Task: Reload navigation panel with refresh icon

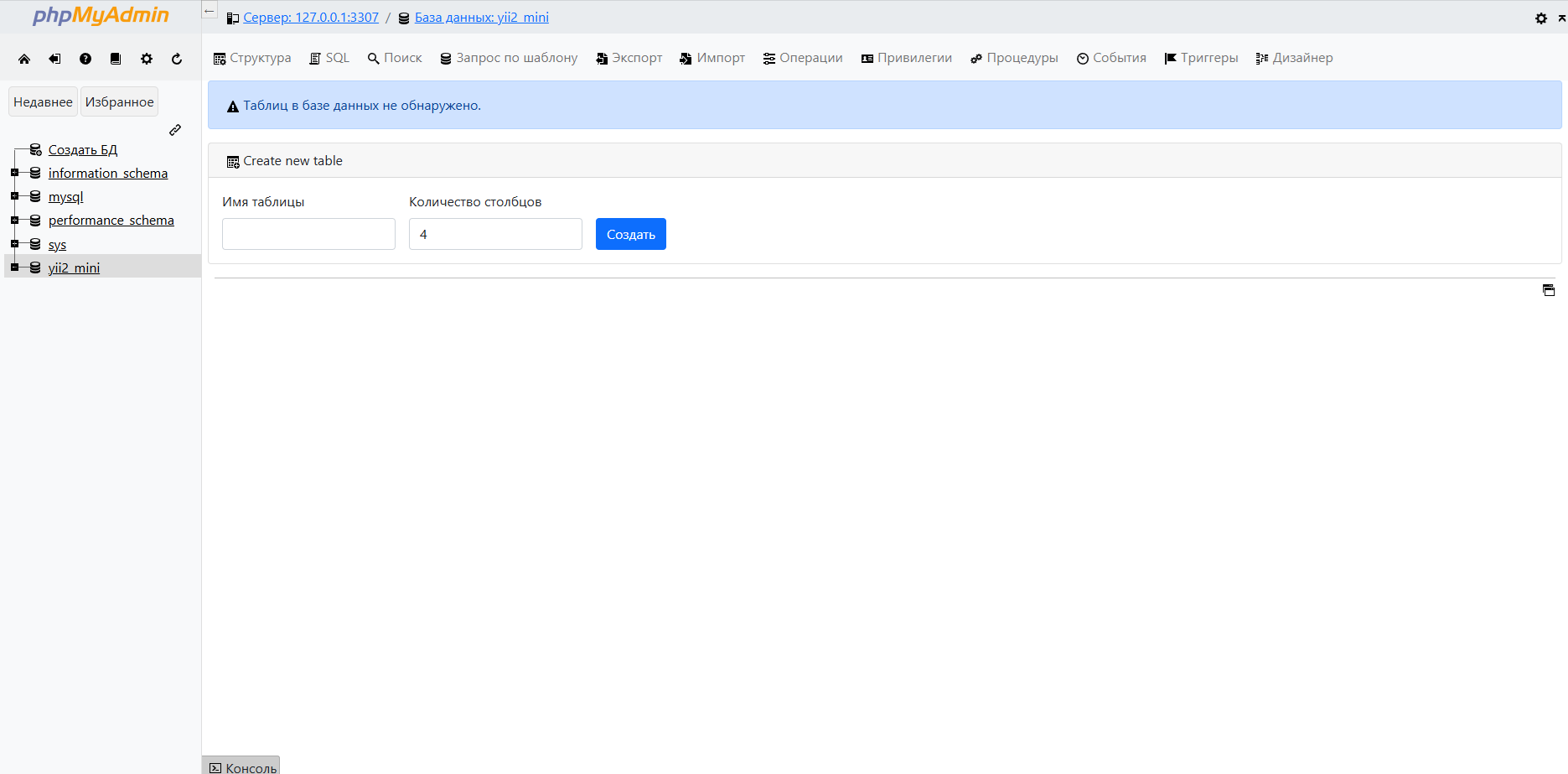Action: (177, 59)
